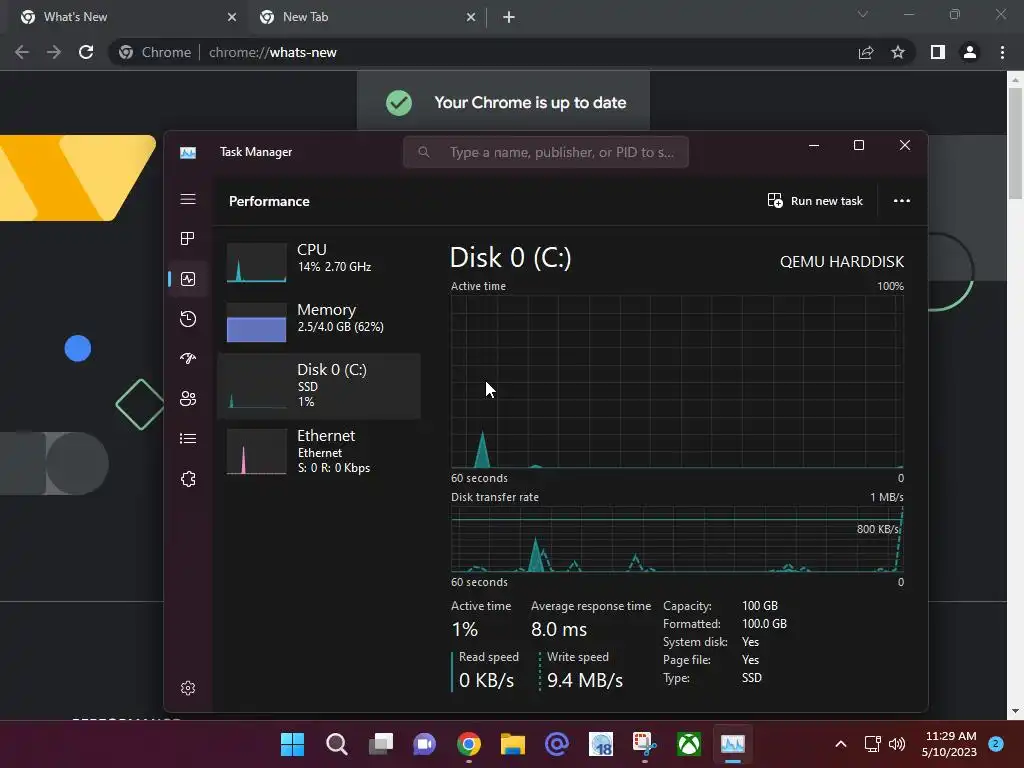
Task: Open Chat app on taskbar
Action: pos(424,744)
